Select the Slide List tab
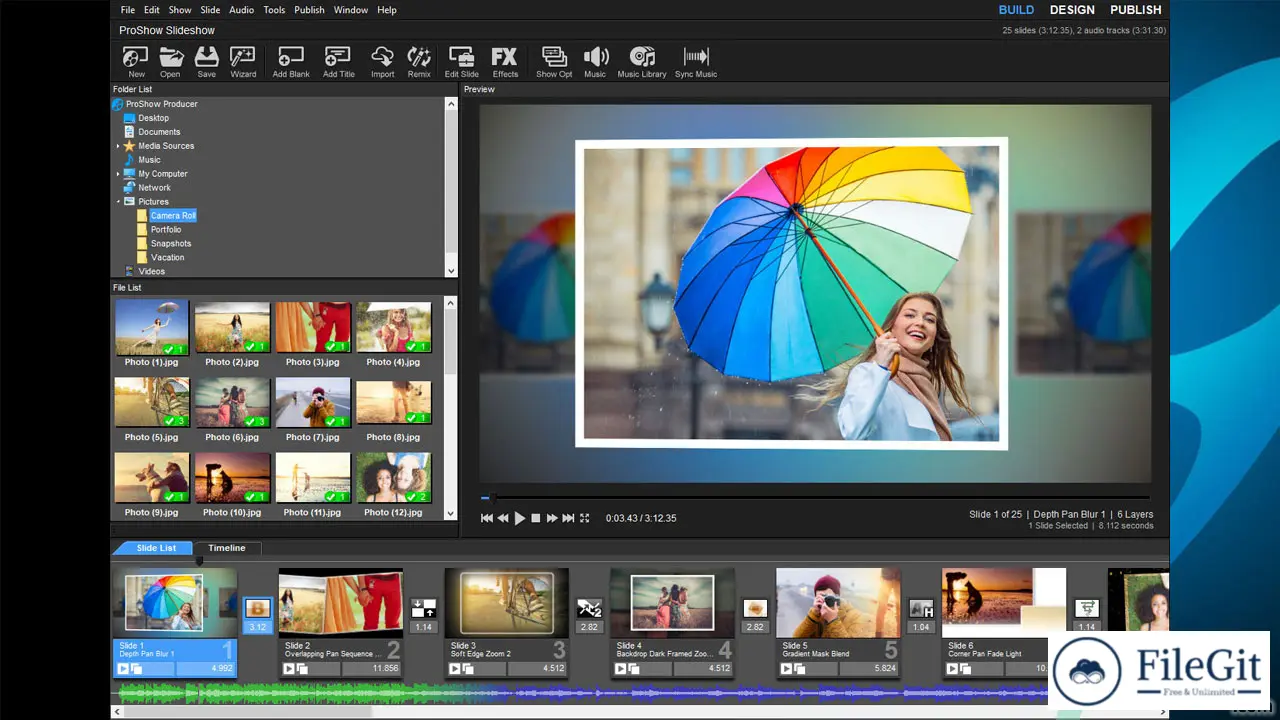Screen dimensions: 1280x720 pyautogui.click(x=156, y=548)
